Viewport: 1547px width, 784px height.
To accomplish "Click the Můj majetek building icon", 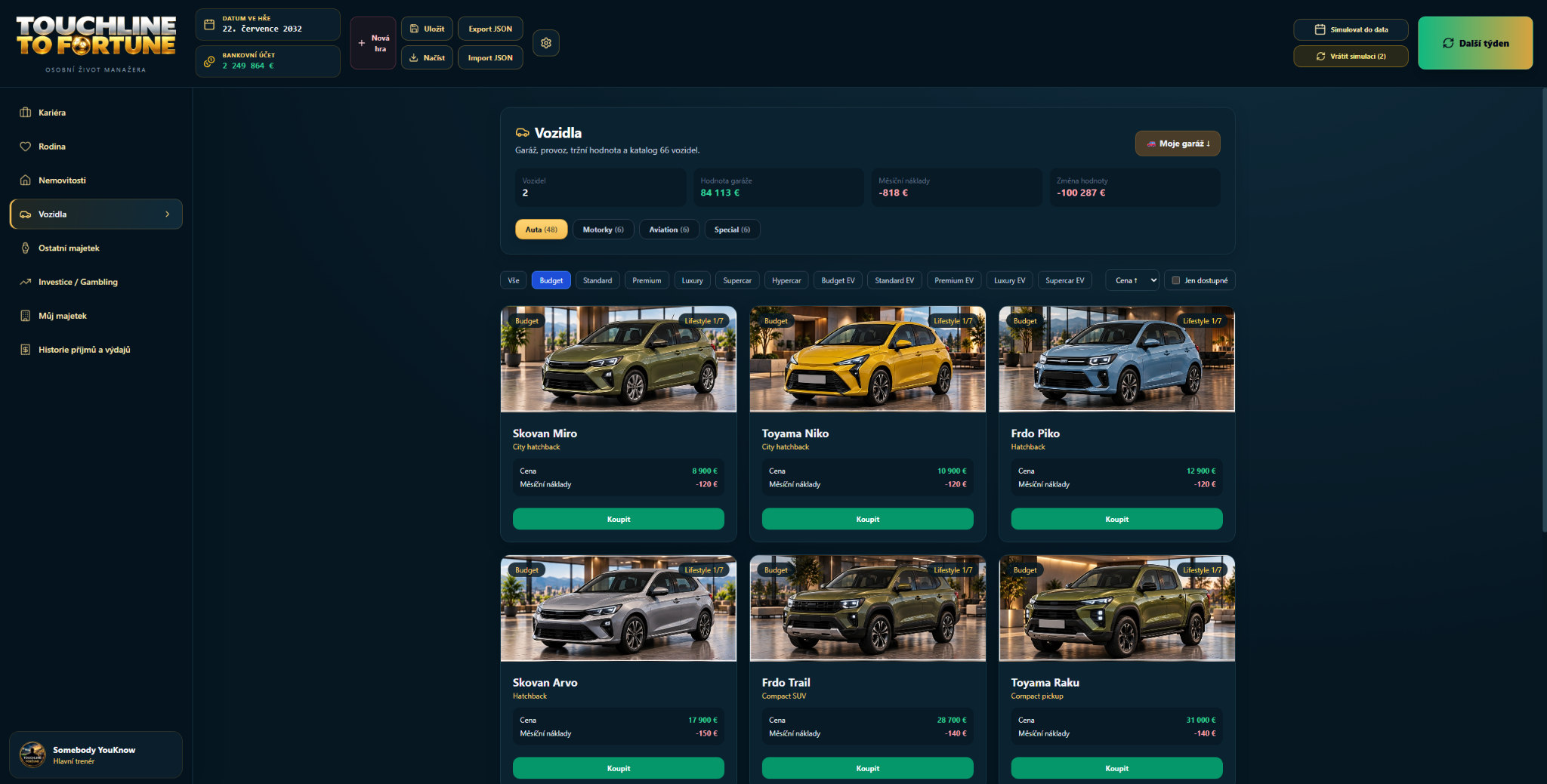I will click(x=25, y=316).
